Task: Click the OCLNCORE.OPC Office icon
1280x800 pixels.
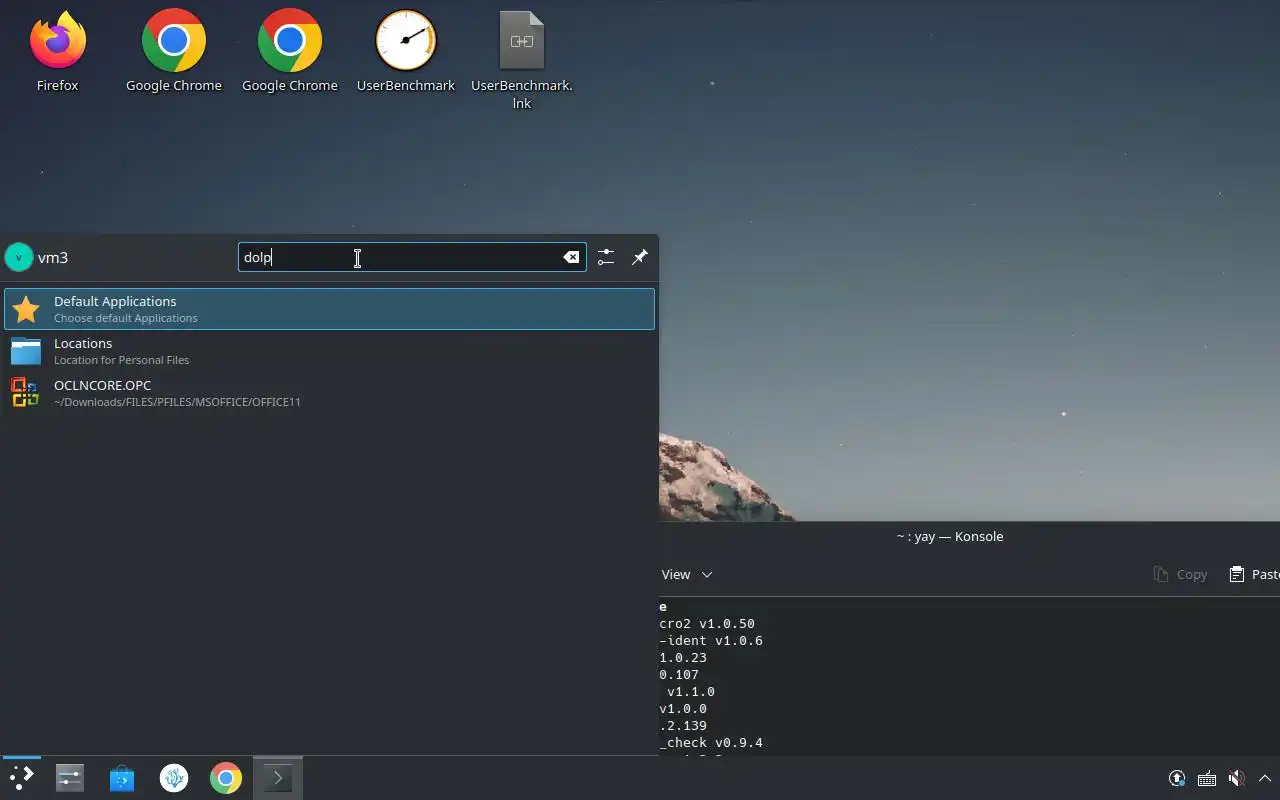Action: [x=26, y=393]
